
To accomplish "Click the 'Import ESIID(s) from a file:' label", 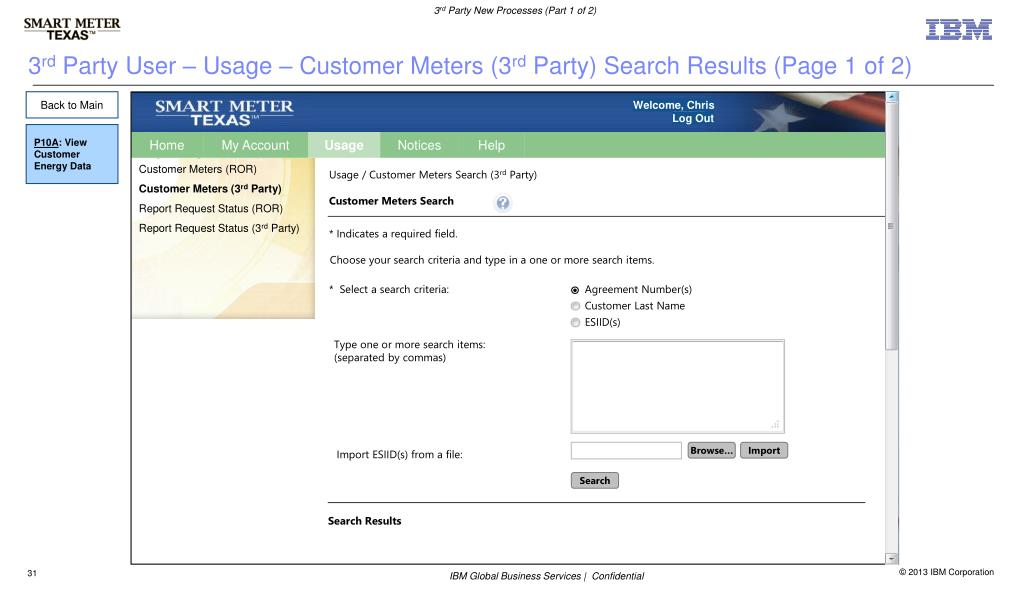I will point(399,454).
